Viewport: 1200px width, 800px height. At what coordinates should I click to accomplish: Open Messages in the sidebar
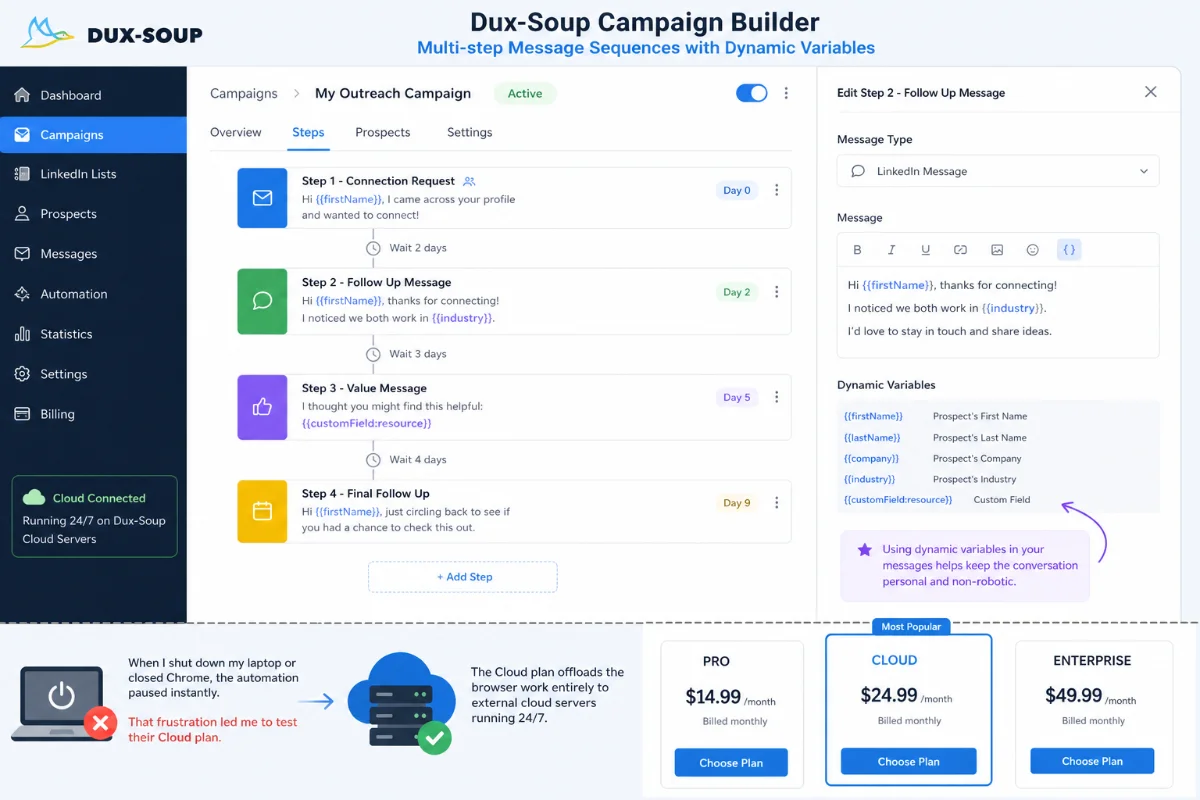(x=93, y=254)
